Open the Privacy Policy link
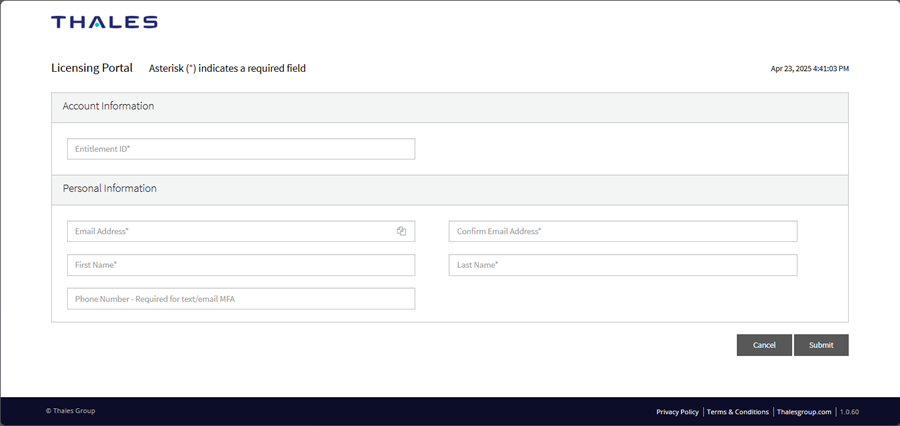This screenshot has width=900, height=426. point(677,412)
